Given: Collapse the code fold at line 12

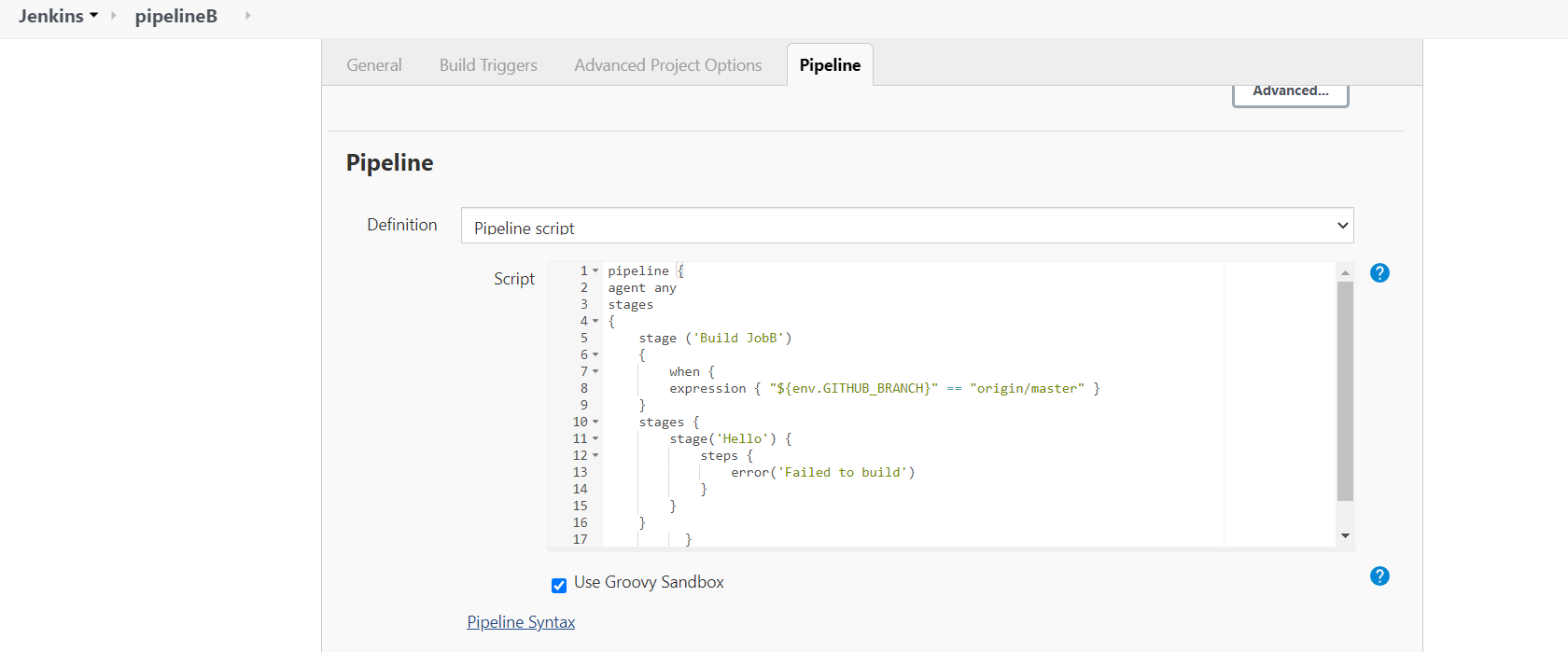Looking at the screenshot, I should (x=595, y=456).
